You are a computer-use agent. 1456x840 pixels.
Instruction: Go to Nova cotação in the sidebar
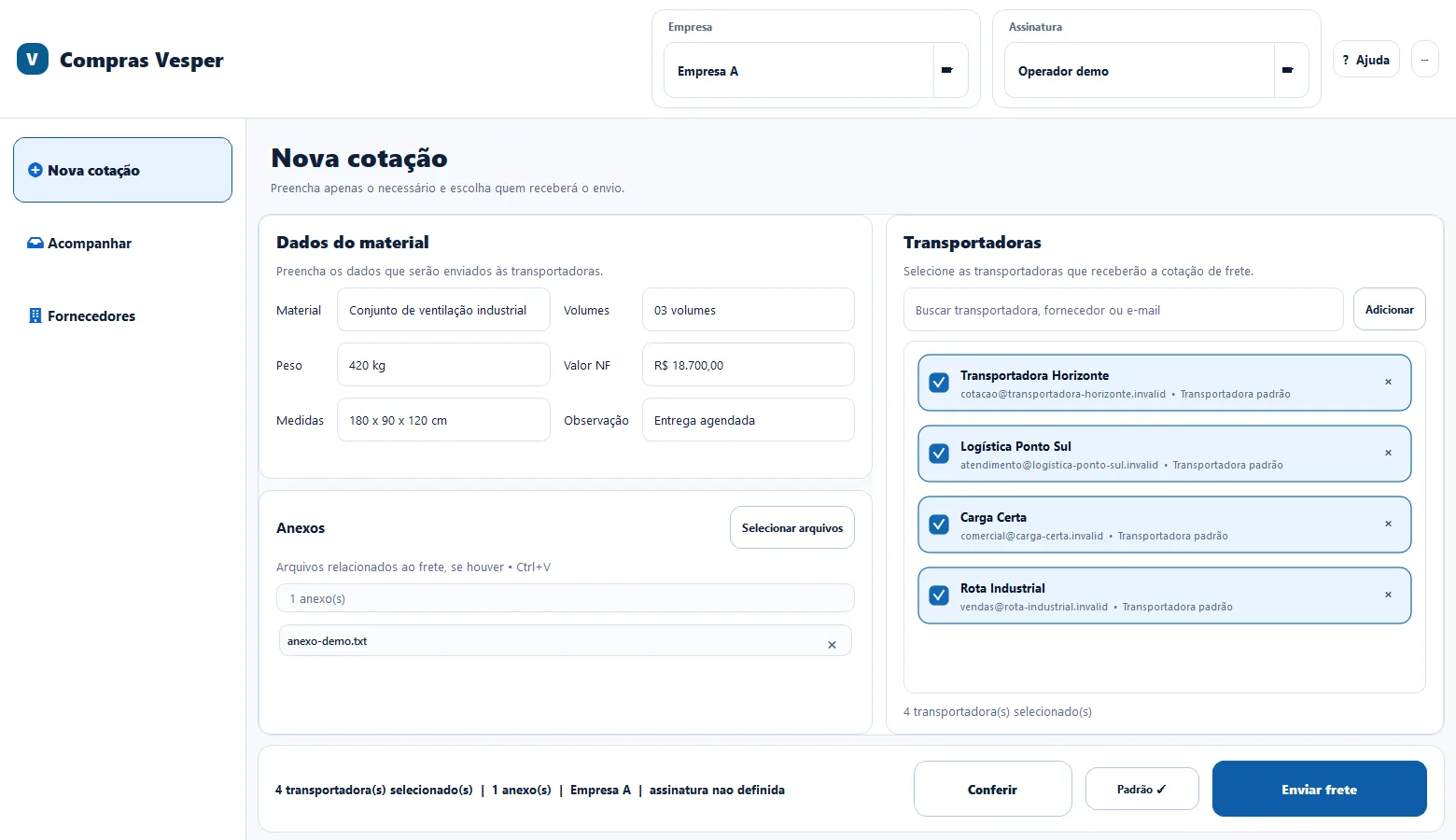122,170
